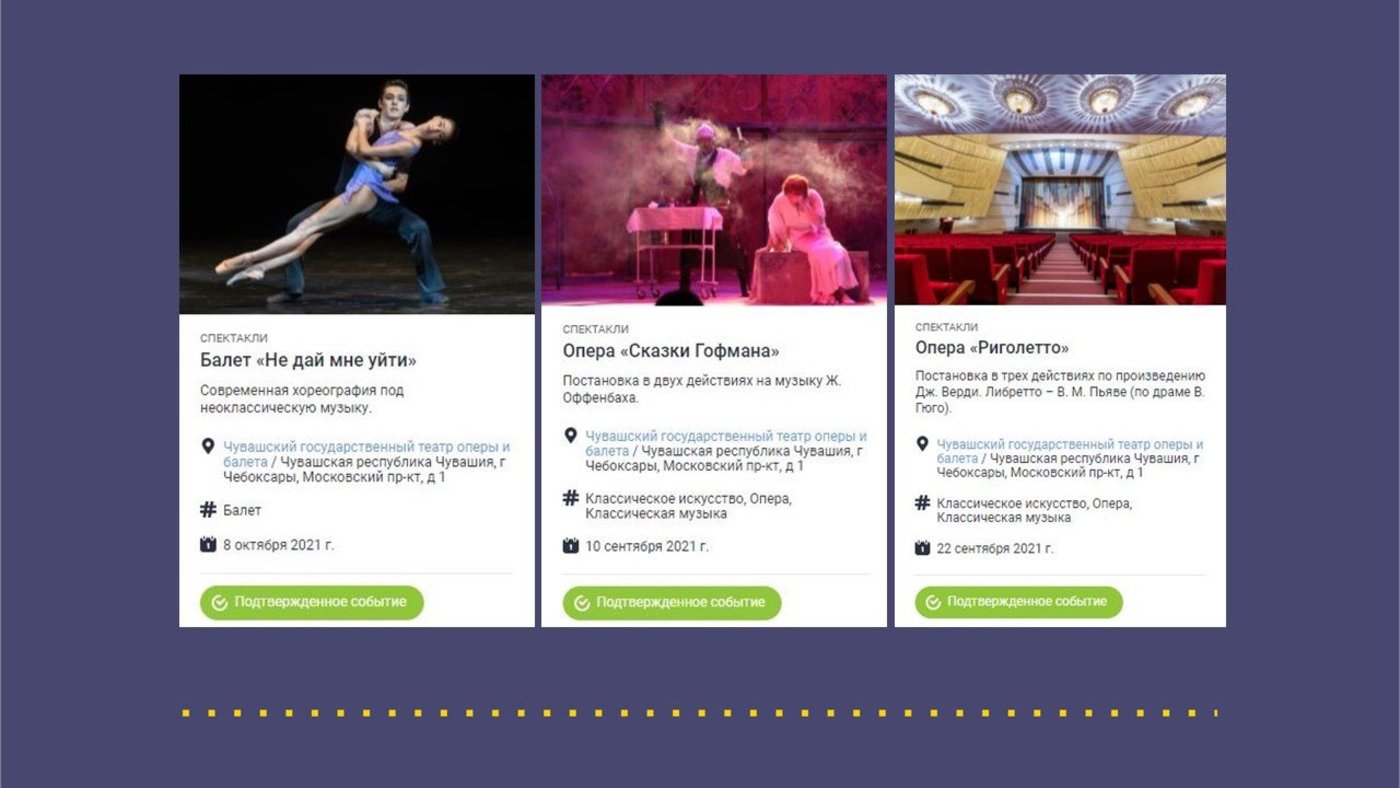Click calendar icon beside 8 октября 2021
Screen dimensions: 1400x788
(x=208, y=545)
